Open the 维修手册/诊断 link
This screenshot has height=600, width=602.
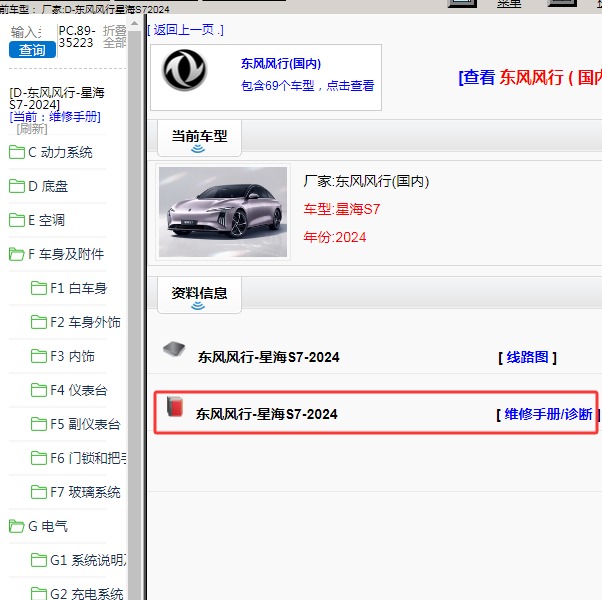pyautogui.click(x=548, y=414)
